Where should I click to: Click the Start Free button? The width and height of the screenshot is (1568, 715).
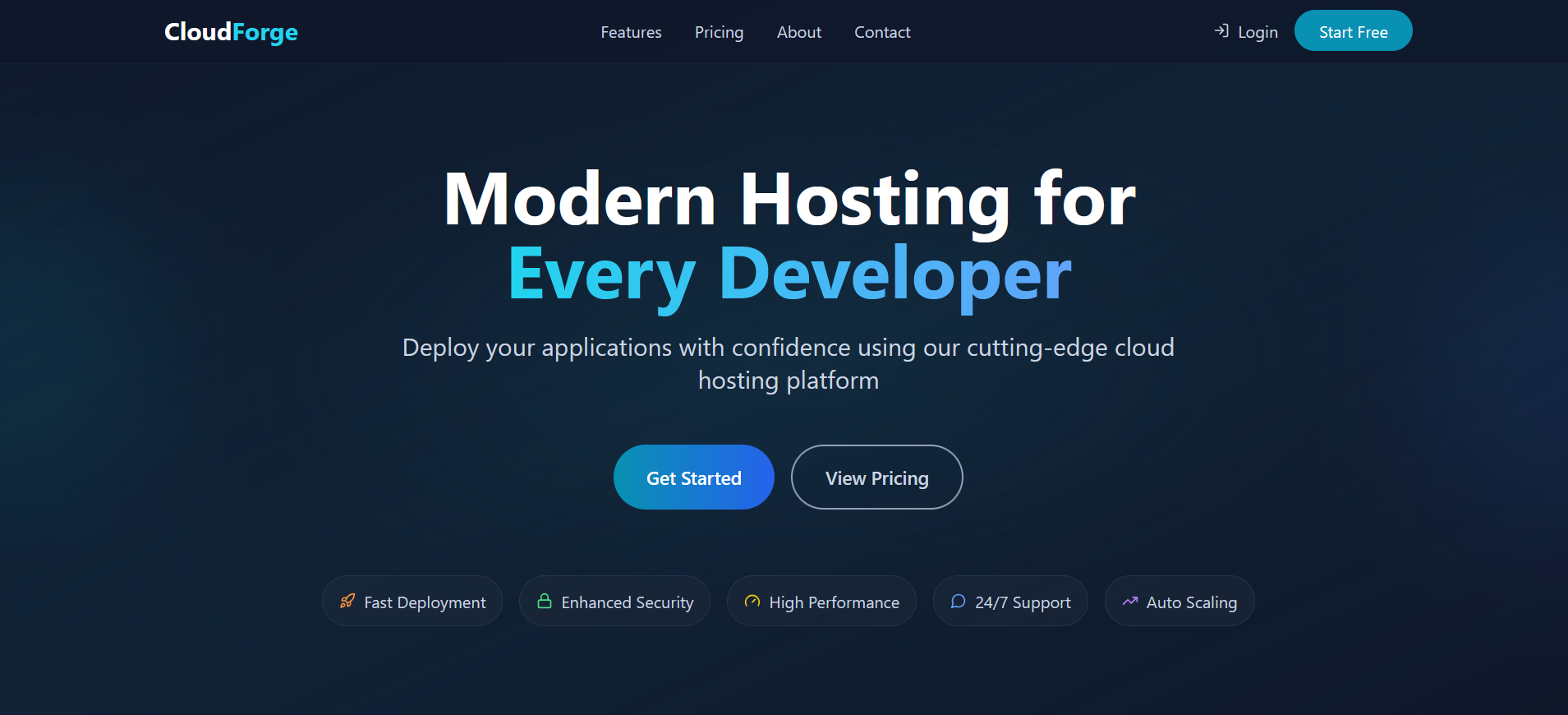point(1353,31)
